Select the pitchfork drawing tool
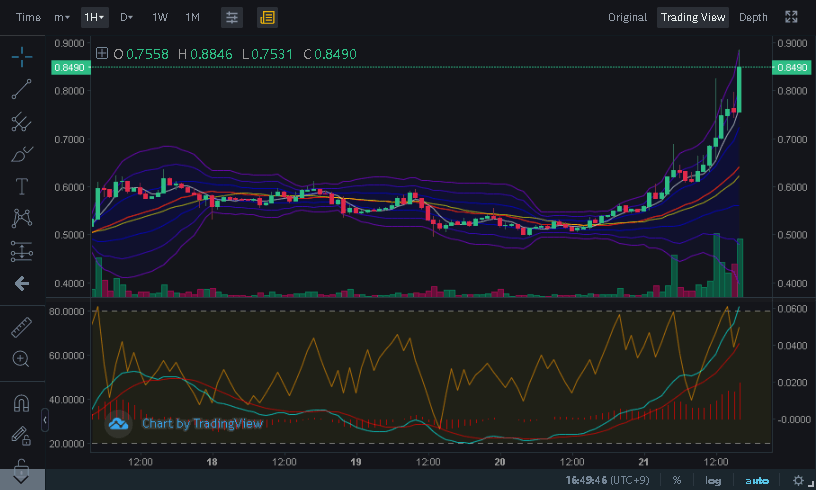This screenshot has width=816, height=490. coord(22,122)
